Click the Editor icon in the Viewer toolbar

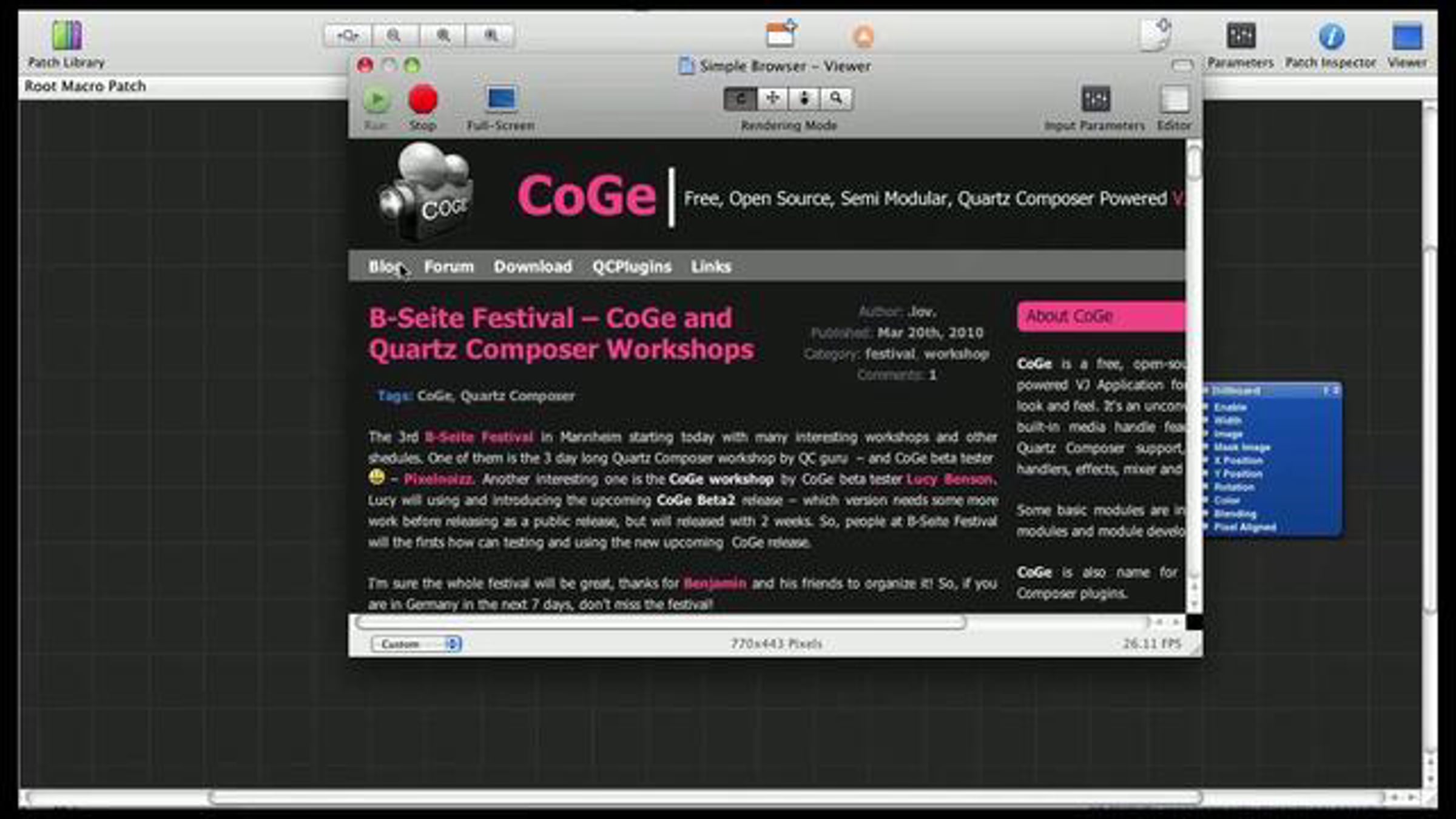pyautogui.click(x=1175, y=108)
